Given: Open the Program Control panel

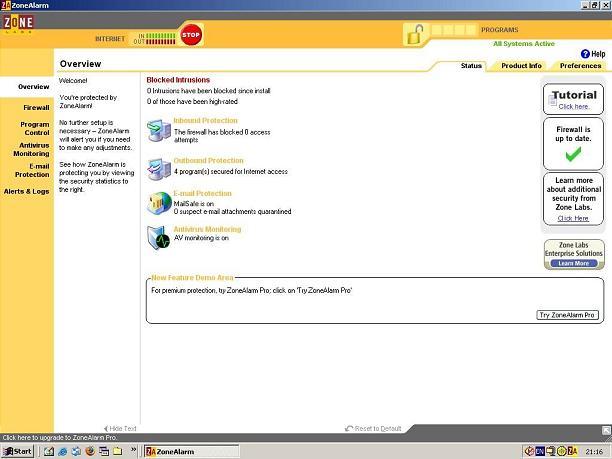Looking at the screenshot, I should click(x=35, y=128).
